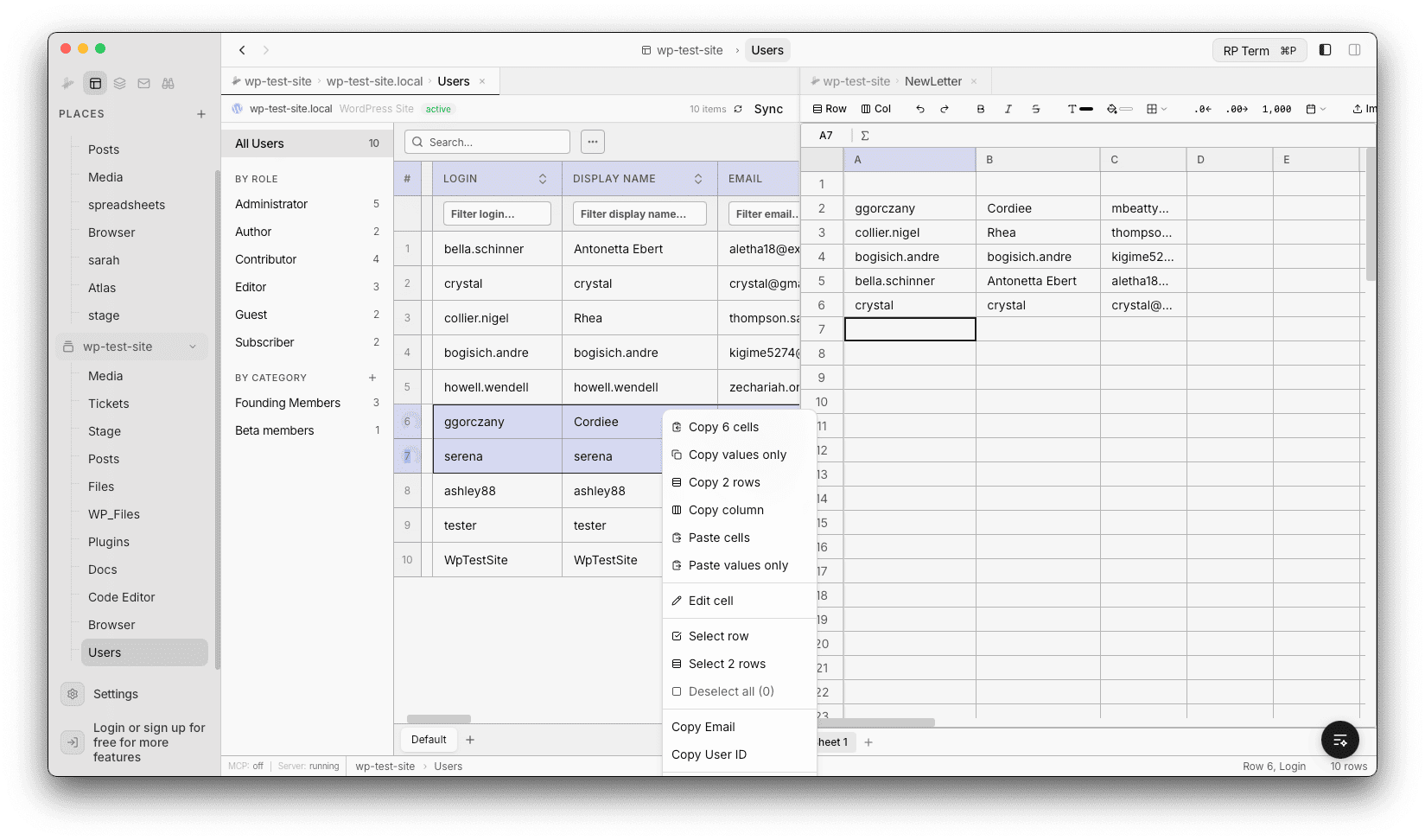Open the borders dropdown in the spreadsheet toolbar

point(1156,109)
